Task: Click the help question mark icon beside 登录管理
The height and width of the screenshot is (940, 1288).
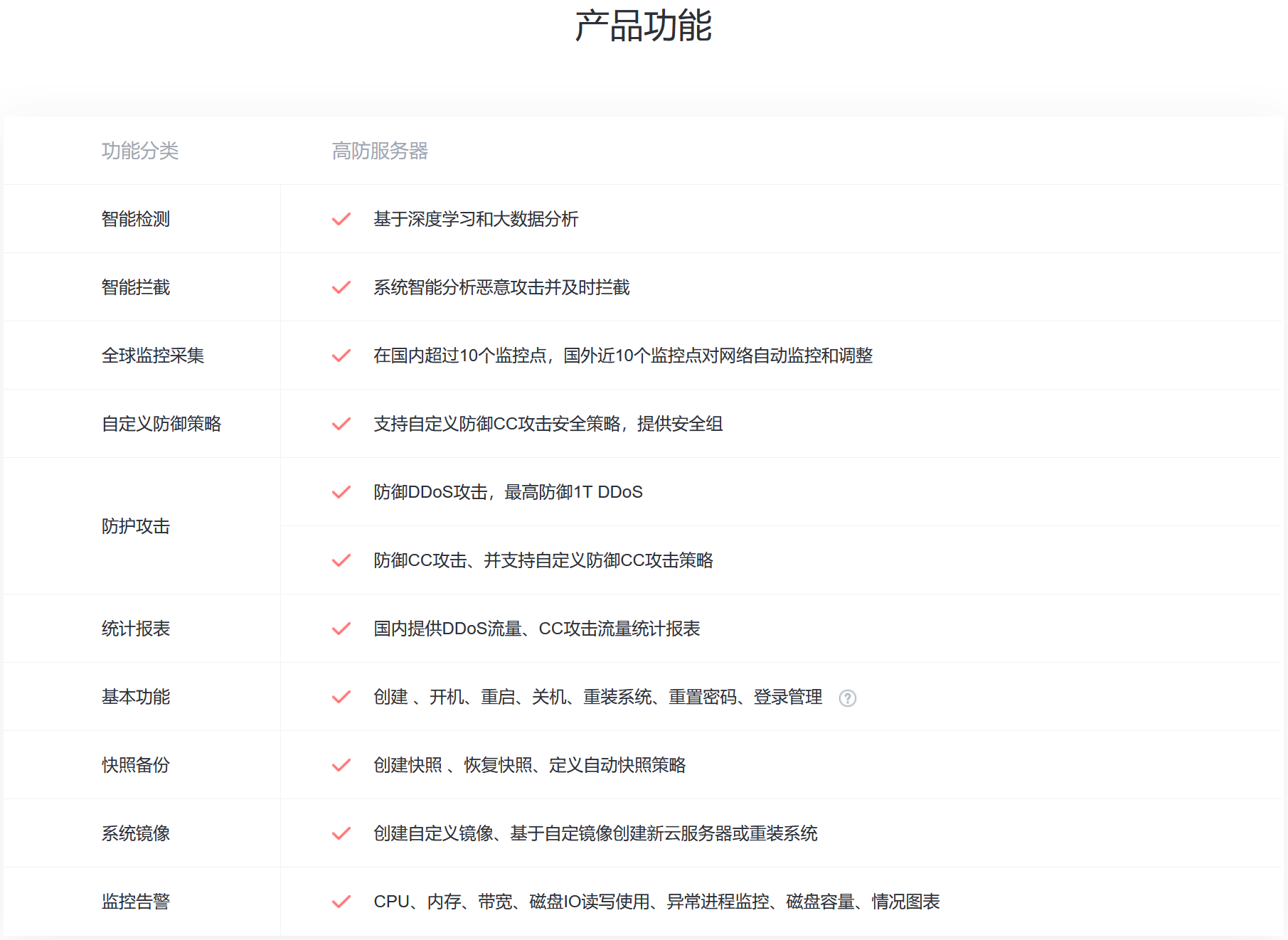Action: point(847,698)
